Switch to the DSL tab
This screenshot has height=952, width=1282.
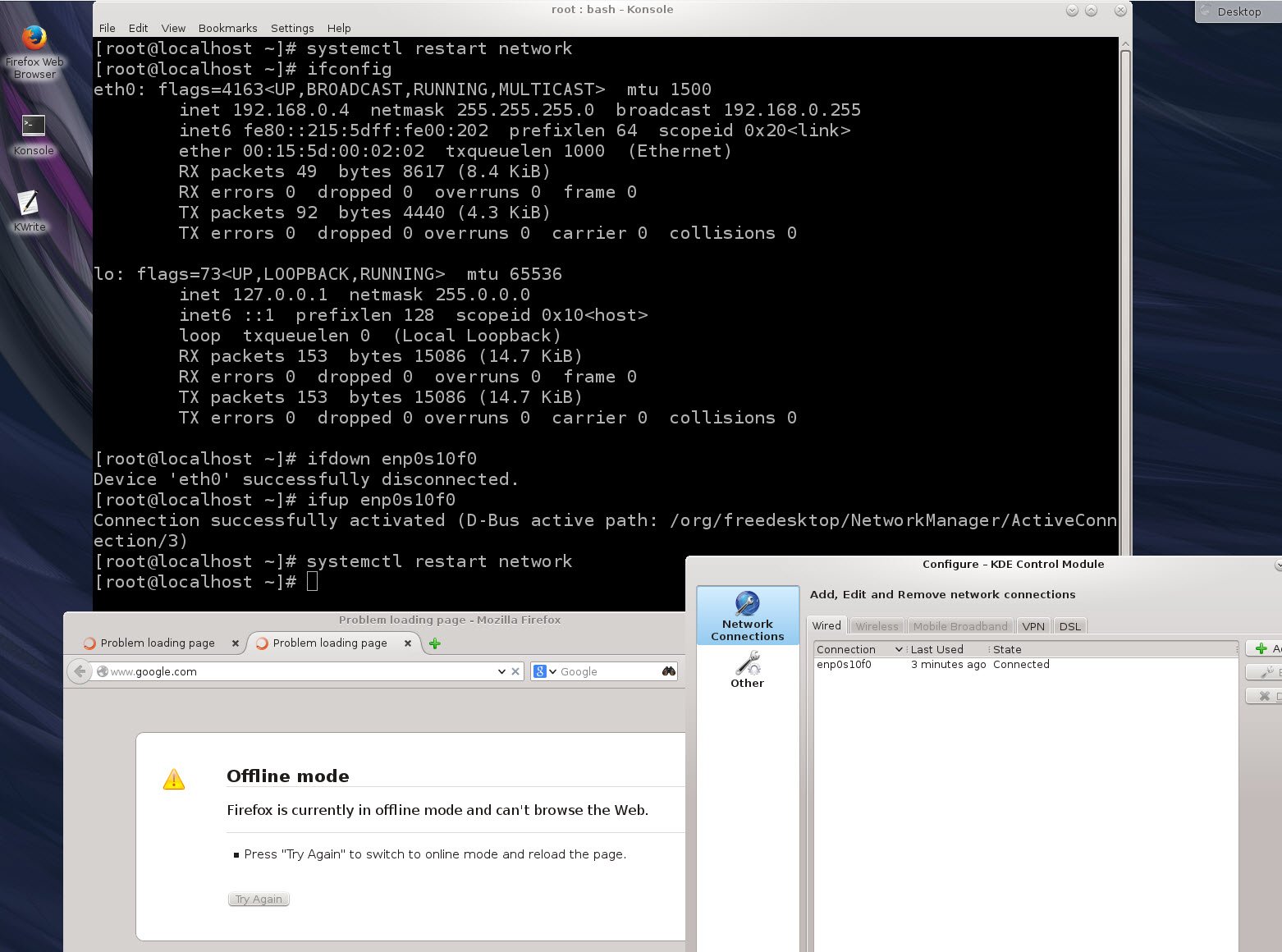pos(1069,626)
